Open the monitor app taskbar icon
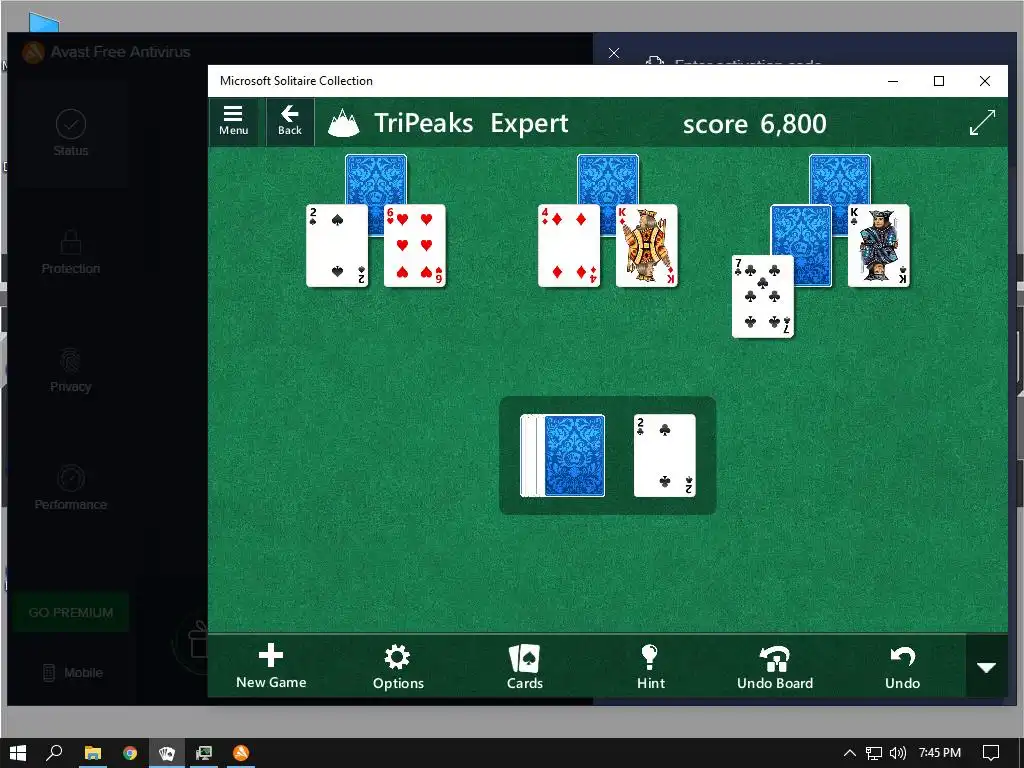1024x768 pixels. coord(204,753)
